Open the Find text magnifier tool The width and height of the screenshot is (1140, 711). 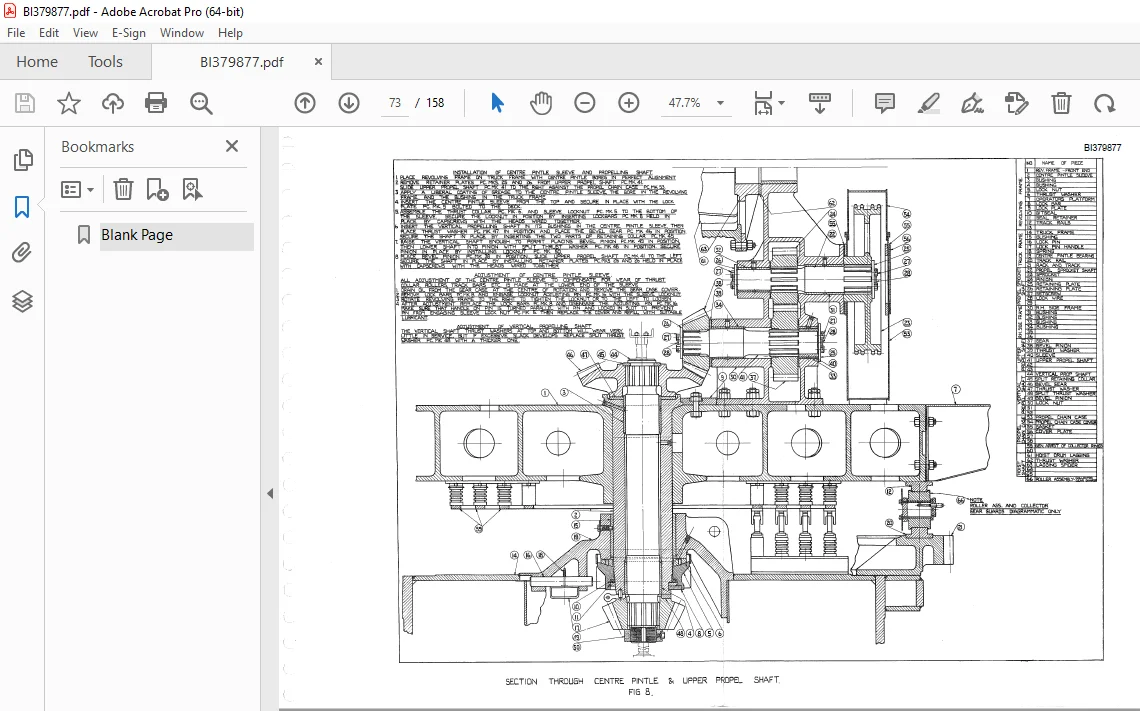[x=201, y=103]
